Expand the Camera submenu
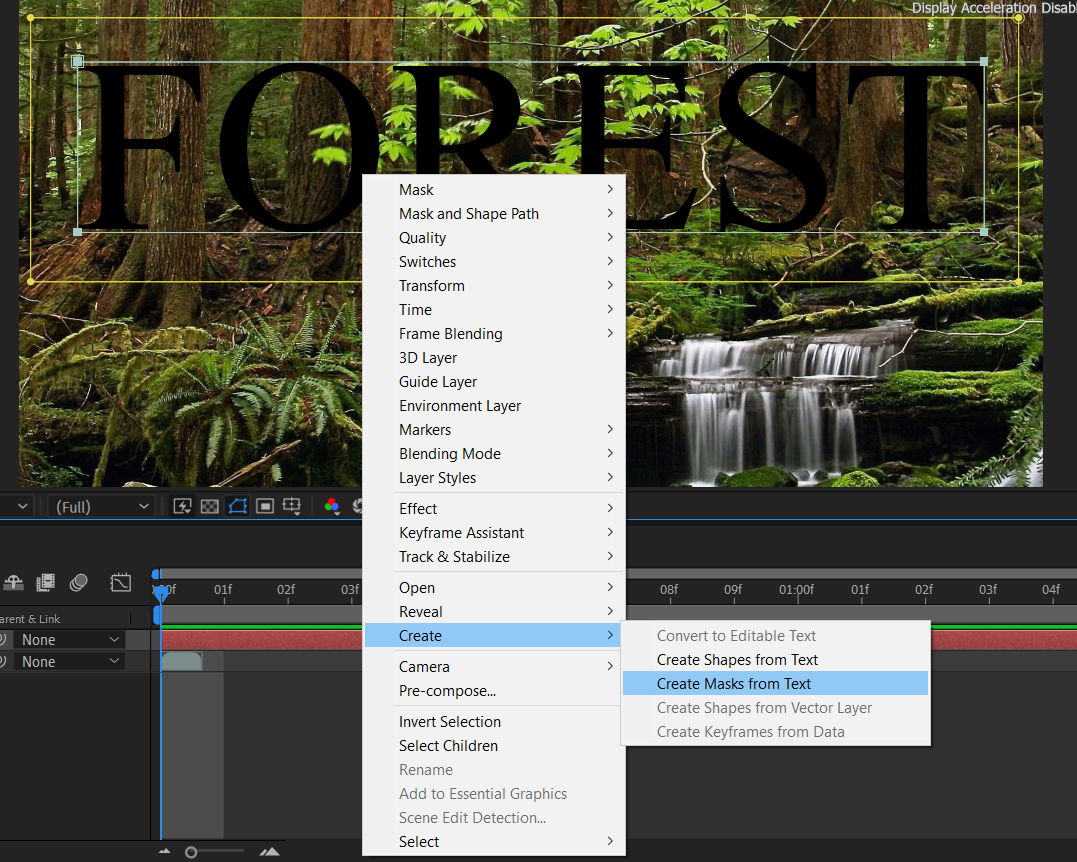The height and width of the screenshot is (862, 1077). pyautogui.click(x=494, y=667)
